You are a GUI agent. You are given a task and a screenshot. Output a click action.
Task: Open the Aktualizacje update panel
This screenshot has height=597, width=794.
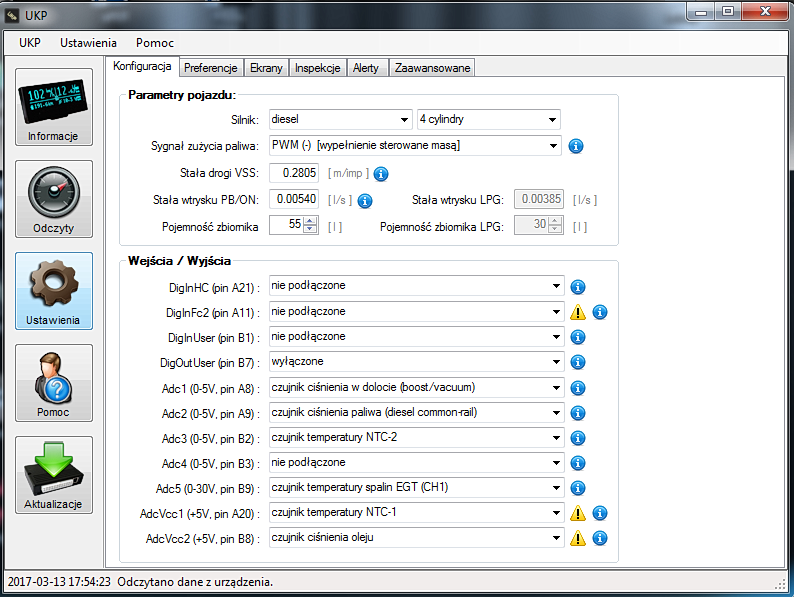click(x=54, y=474)
